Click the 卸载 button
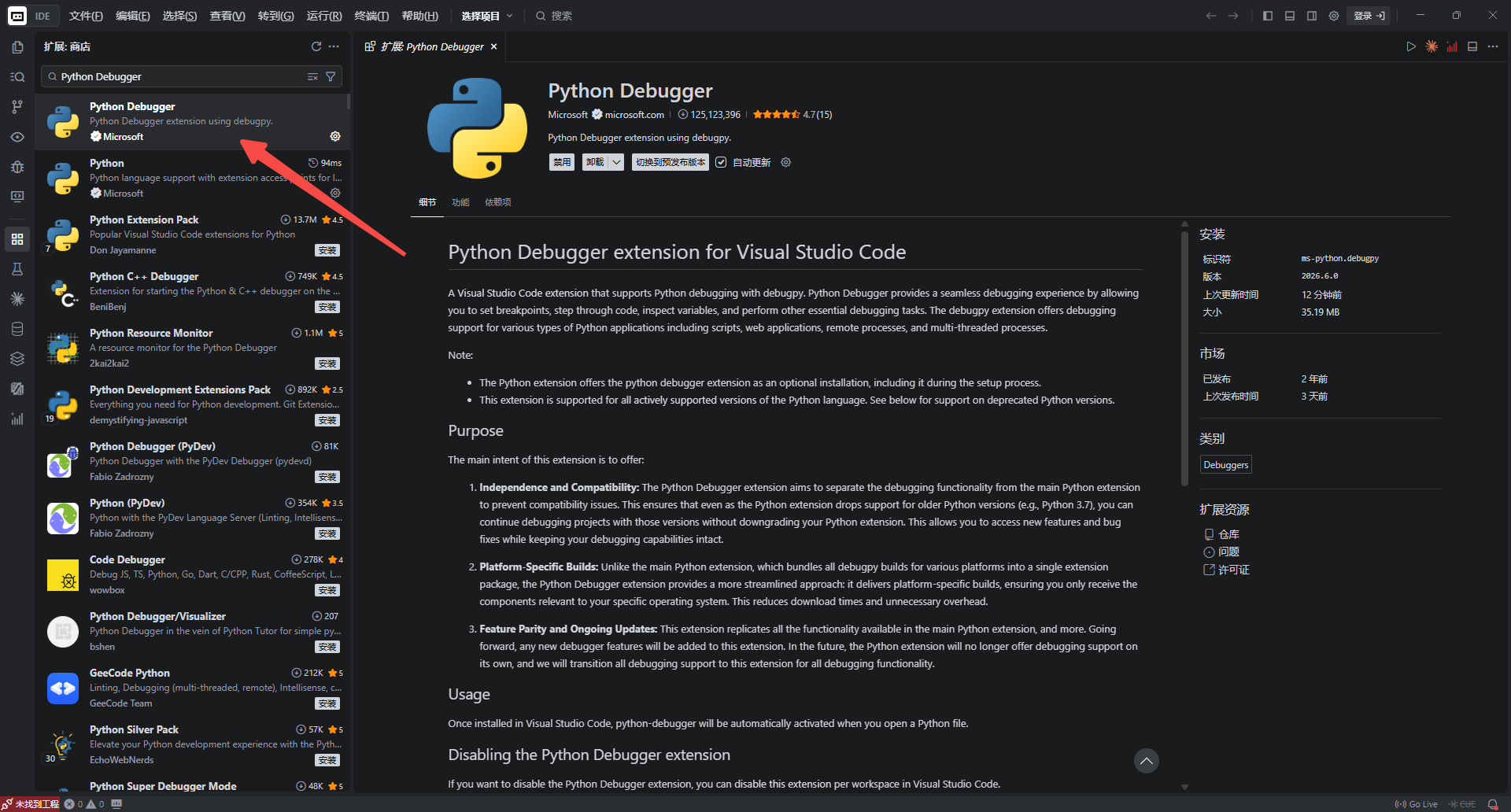This screenshot has height=812, width=1511. click(596, 162)
